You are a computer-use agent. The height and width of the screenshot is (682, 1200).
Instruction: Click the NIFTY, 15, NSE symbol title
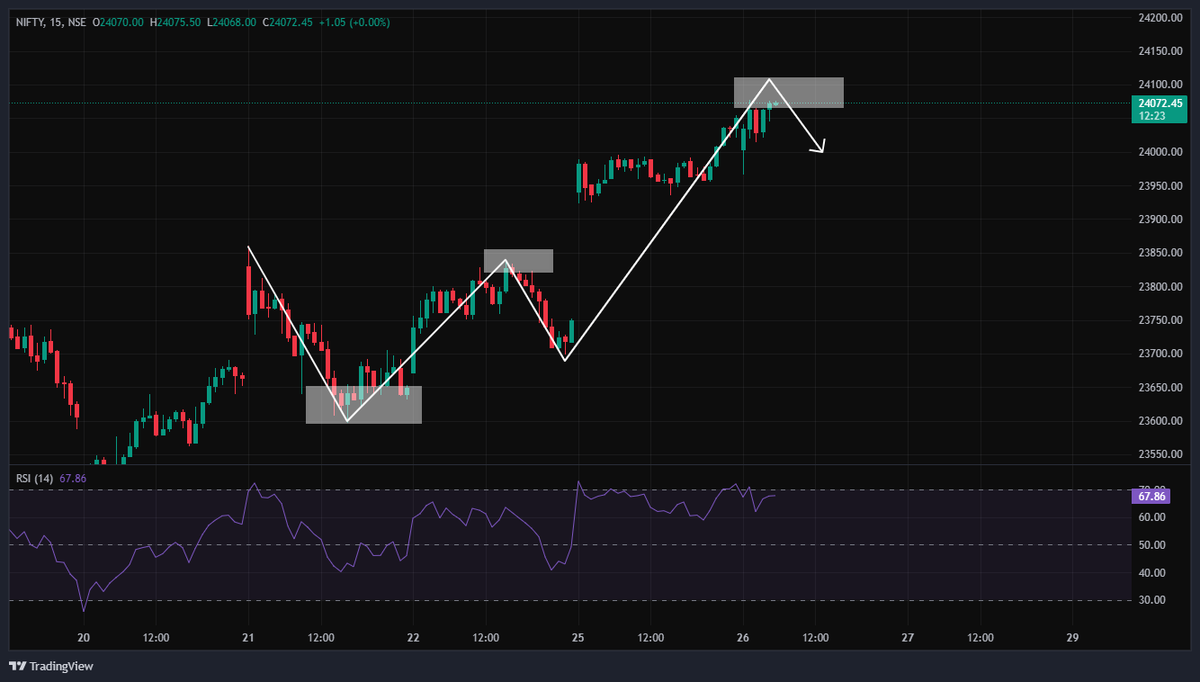point(51,21)
